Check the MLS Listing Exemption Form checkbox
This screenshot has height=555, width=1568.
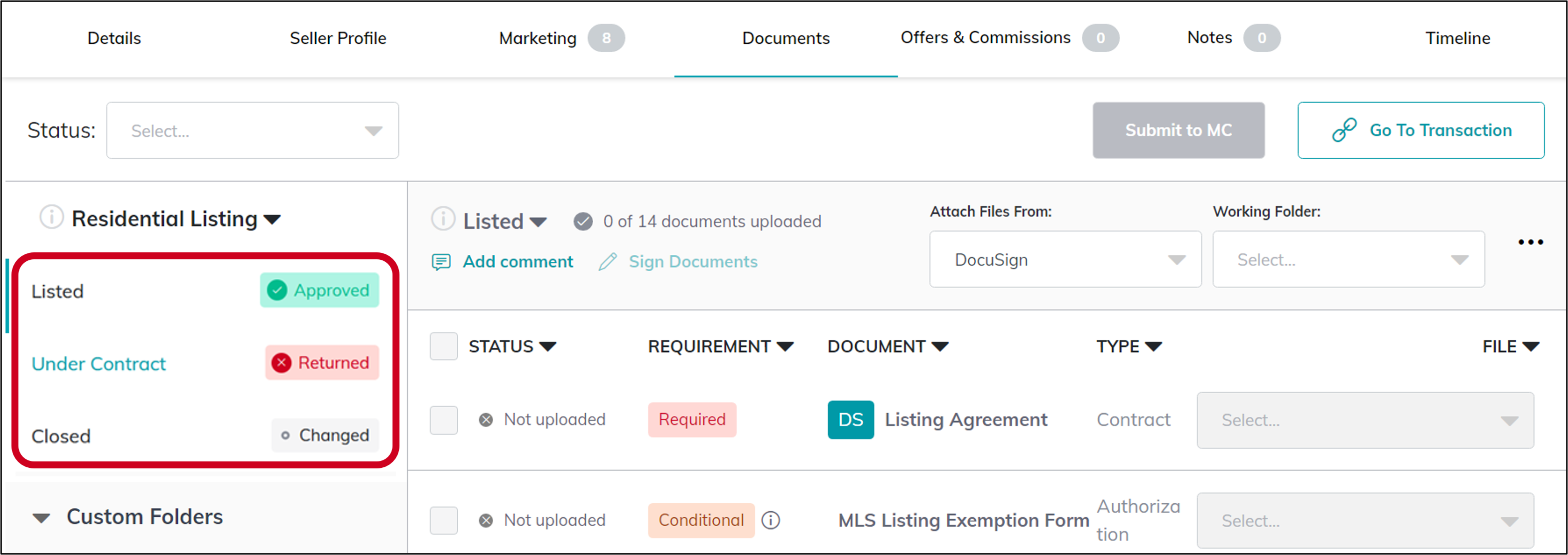(x=443, y=520)
